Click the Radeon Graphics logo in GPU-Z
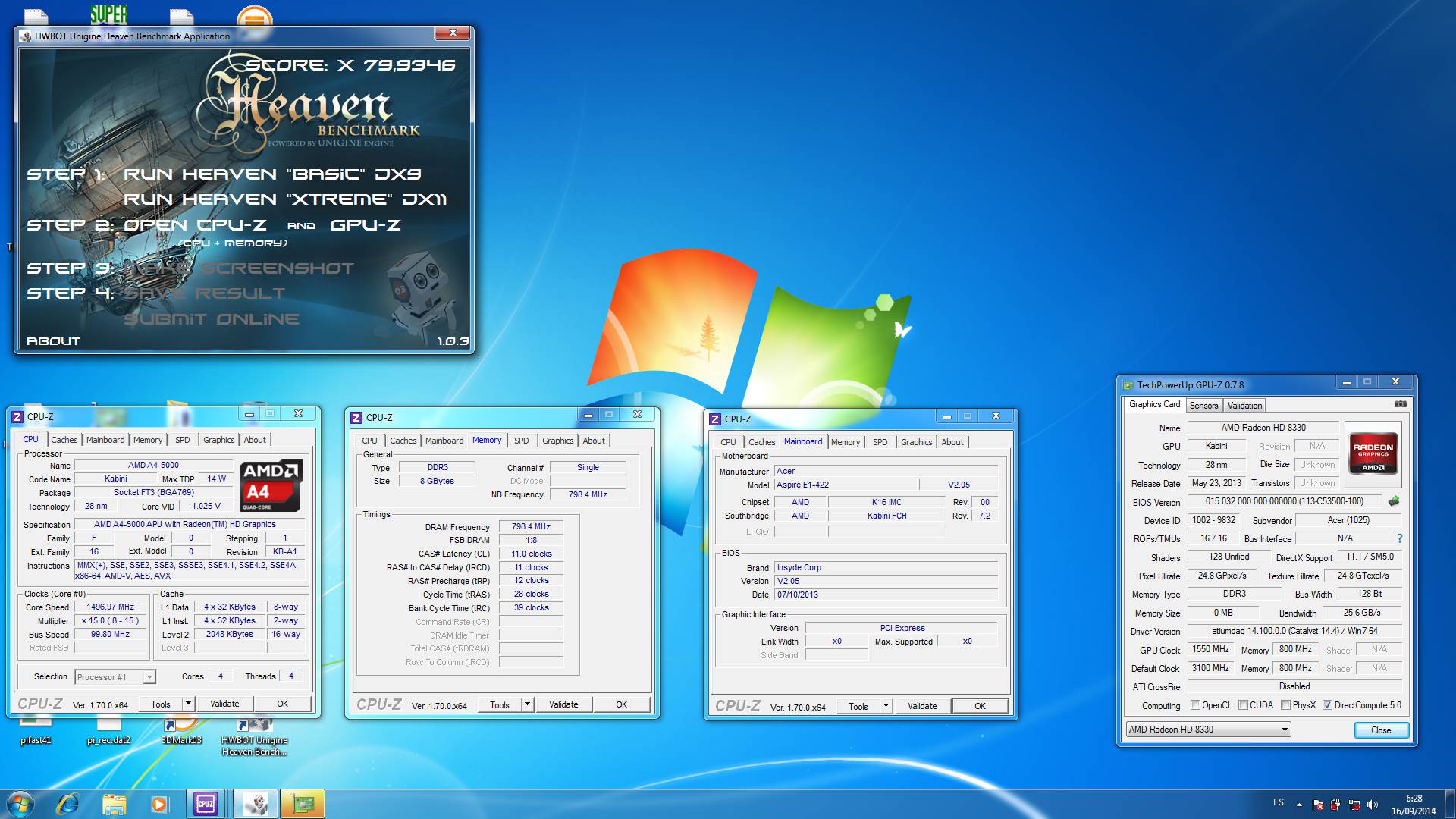1456x819 pixels. 1373,453
